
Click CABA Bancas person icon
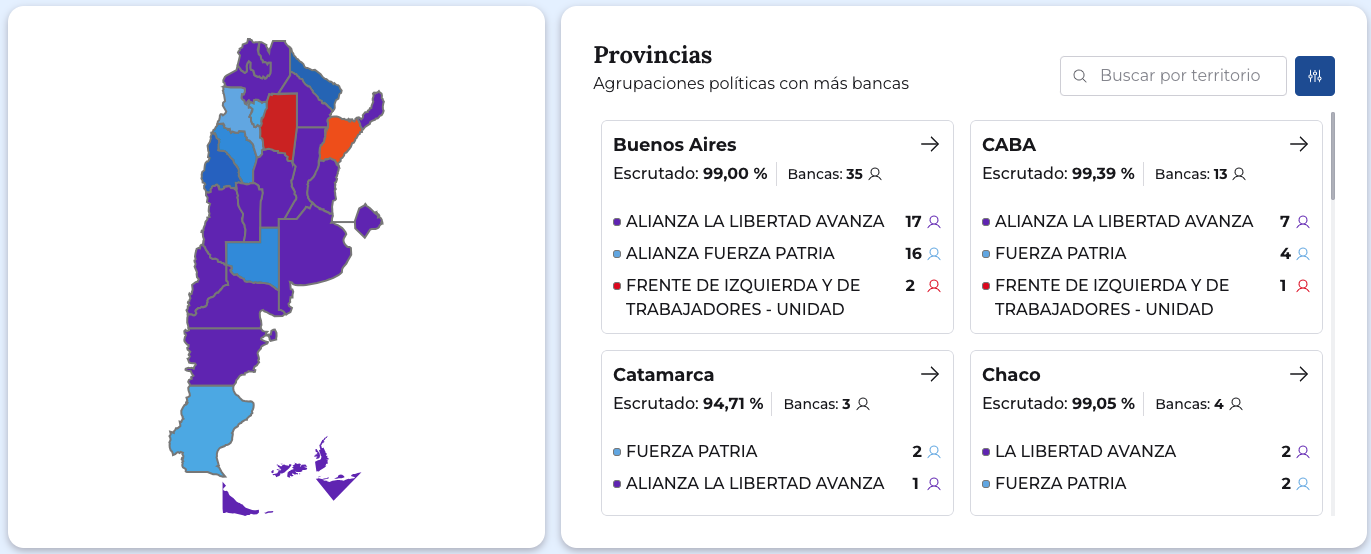pyautogui.click(x=1239, y=174)
